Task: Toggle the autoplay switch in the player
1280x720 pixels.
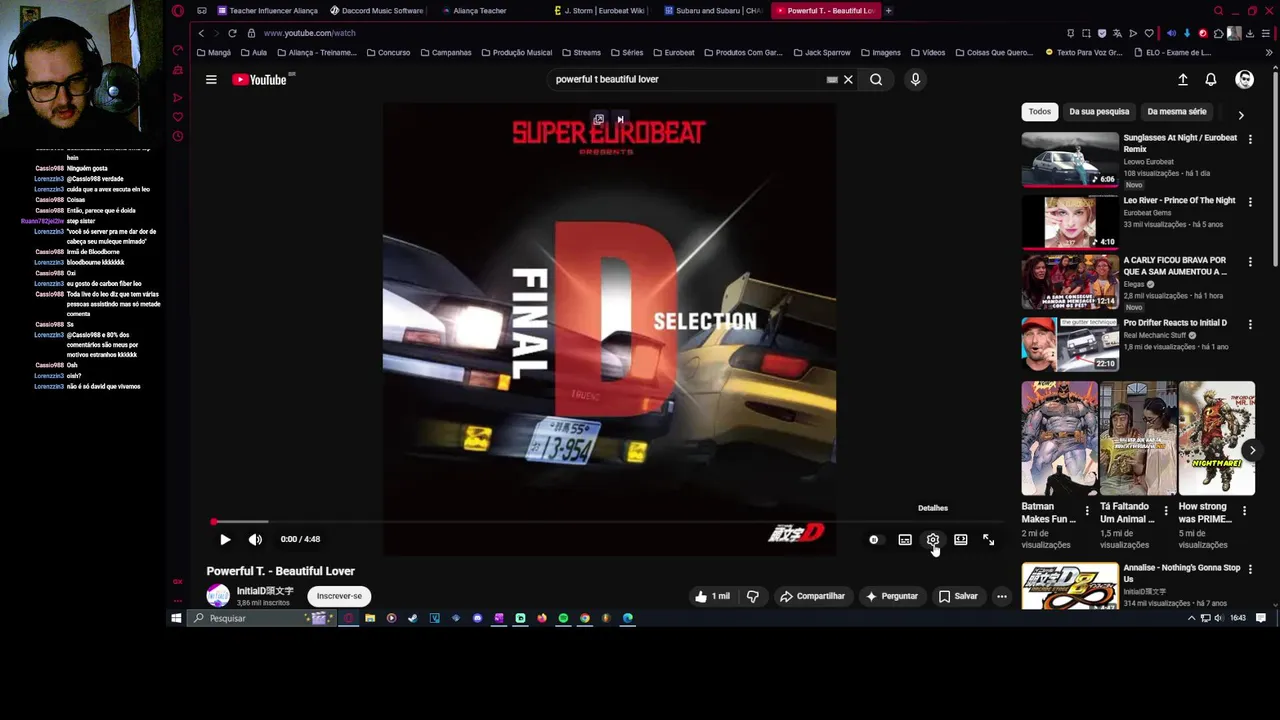Action: click(x=874, y=539)
